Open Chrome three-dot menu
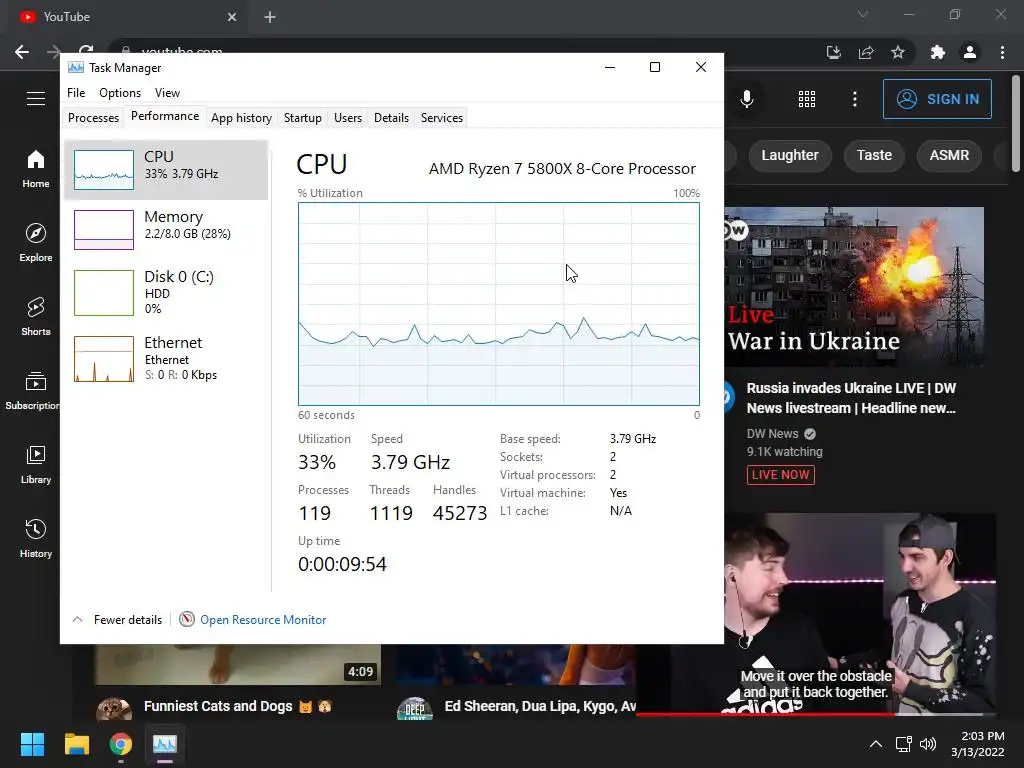The height and width of the screenshot is (768, 1024). [x=1002, y=52]
